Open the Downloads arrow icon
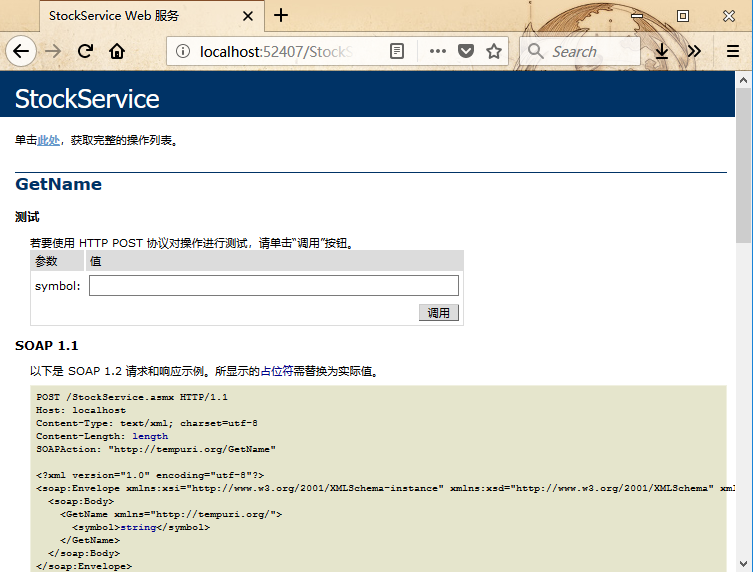 point(662,51)
